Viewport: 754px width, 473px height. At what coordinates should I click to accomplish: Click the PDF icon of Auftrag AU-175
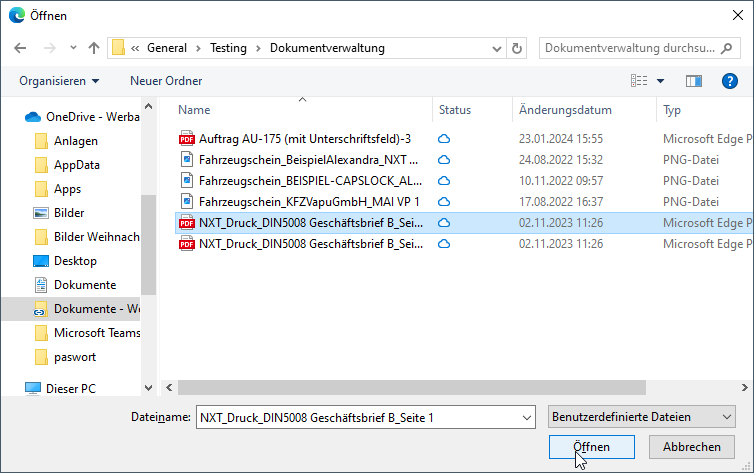pyautogui.click(x=187, y=139)
